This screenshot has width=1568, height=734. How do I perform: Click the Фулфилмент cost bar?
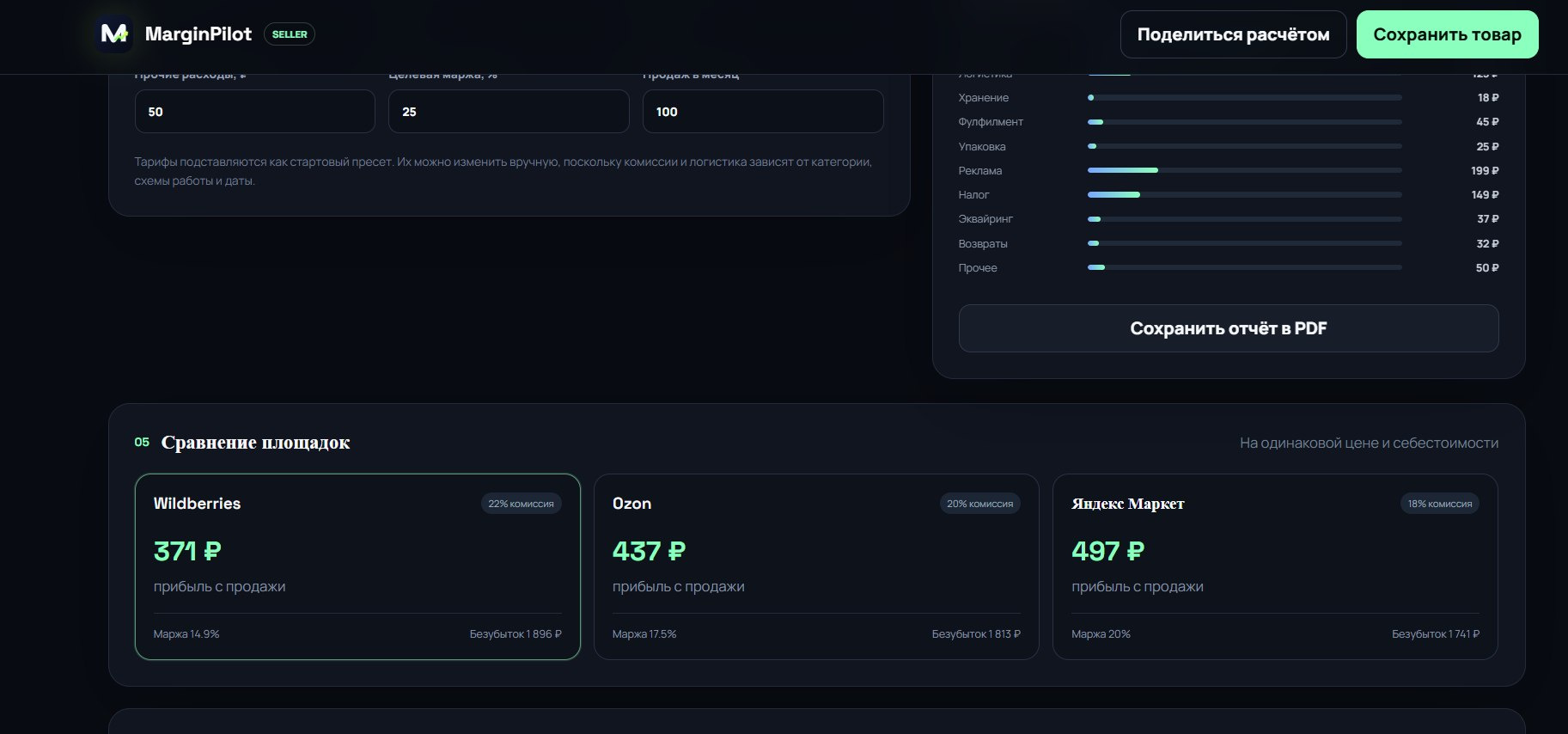1244,122
